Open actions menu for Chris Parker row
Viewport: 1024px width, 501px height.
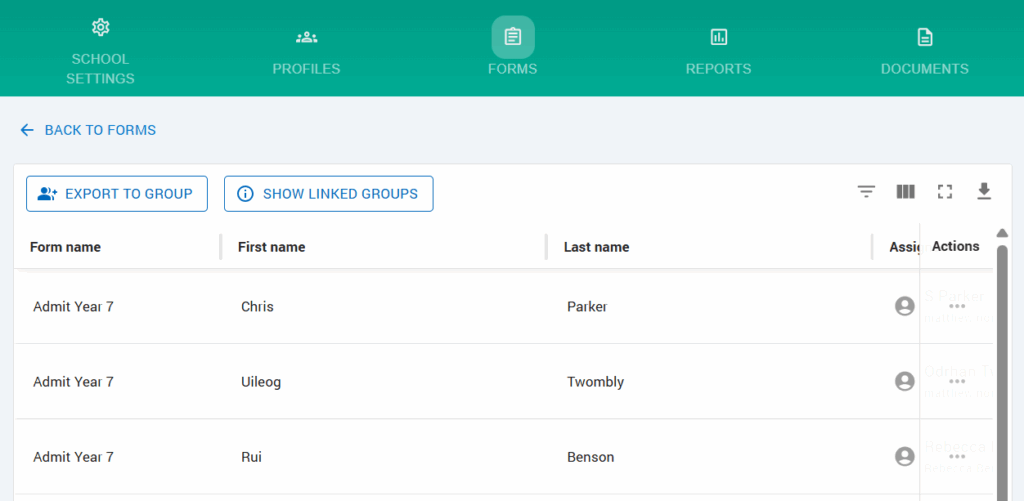tap(957, 306)
